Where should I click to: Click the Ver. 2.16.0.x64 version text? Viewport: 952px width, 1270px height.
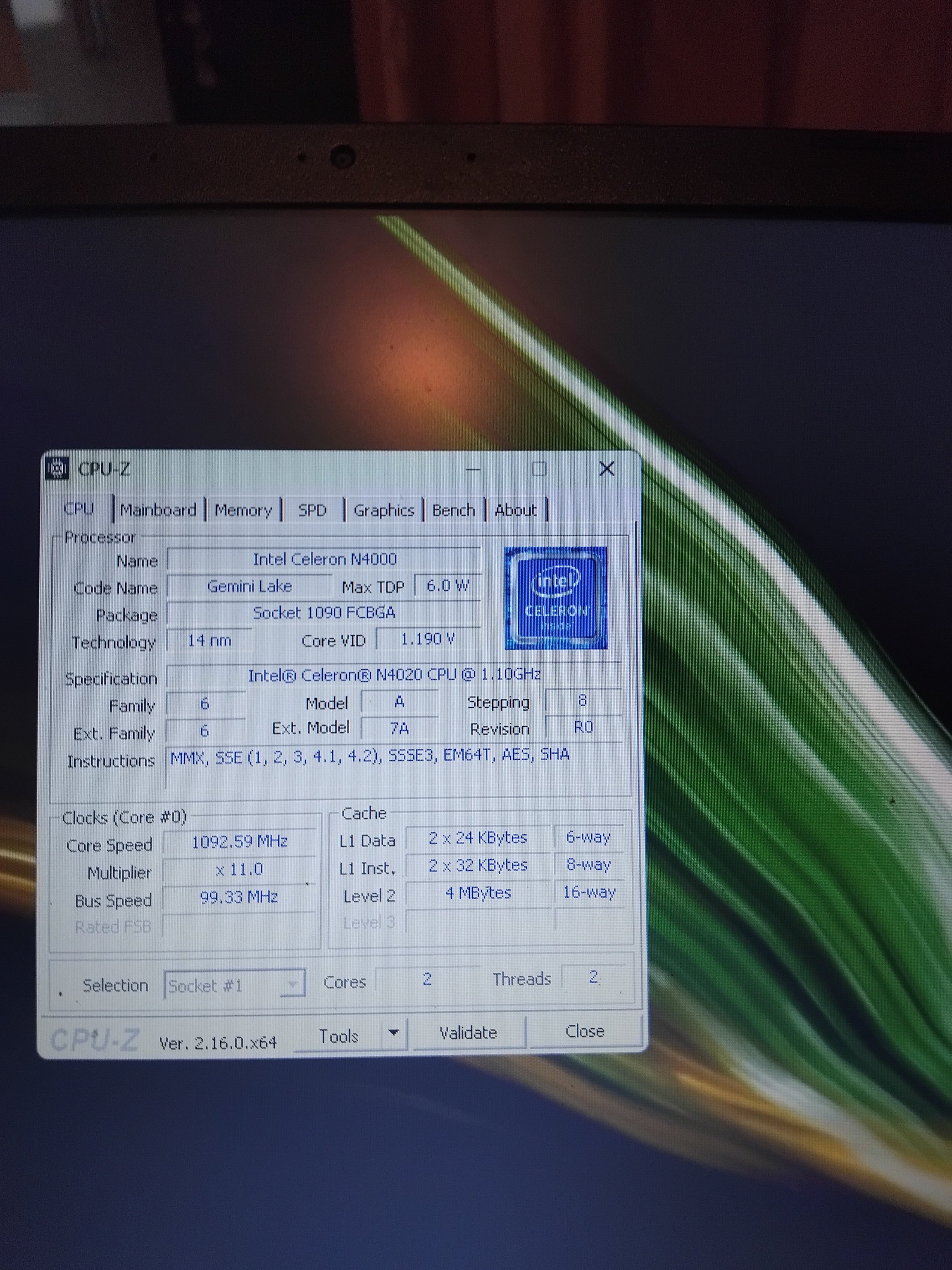(x=218, y=1042)
